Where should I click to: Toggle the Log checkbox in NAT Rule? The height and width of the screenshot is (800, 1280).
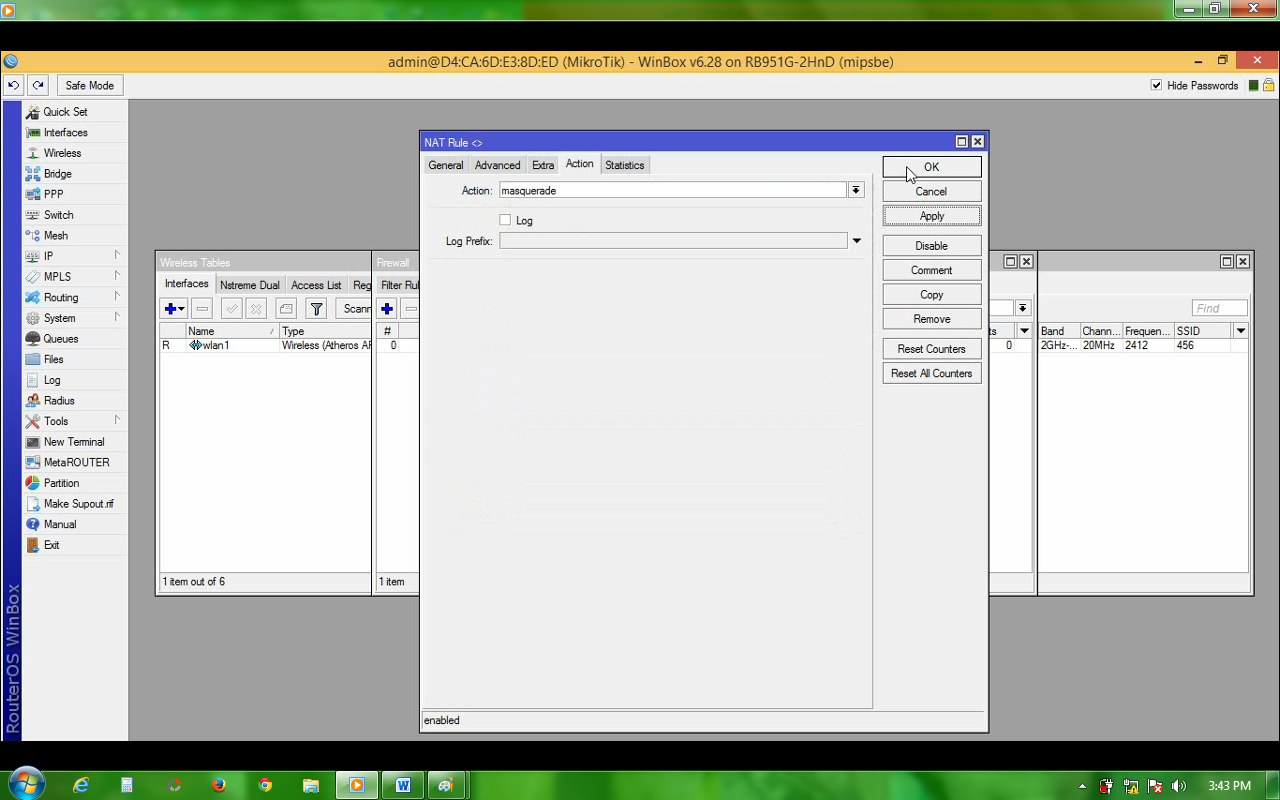[505, 220]
